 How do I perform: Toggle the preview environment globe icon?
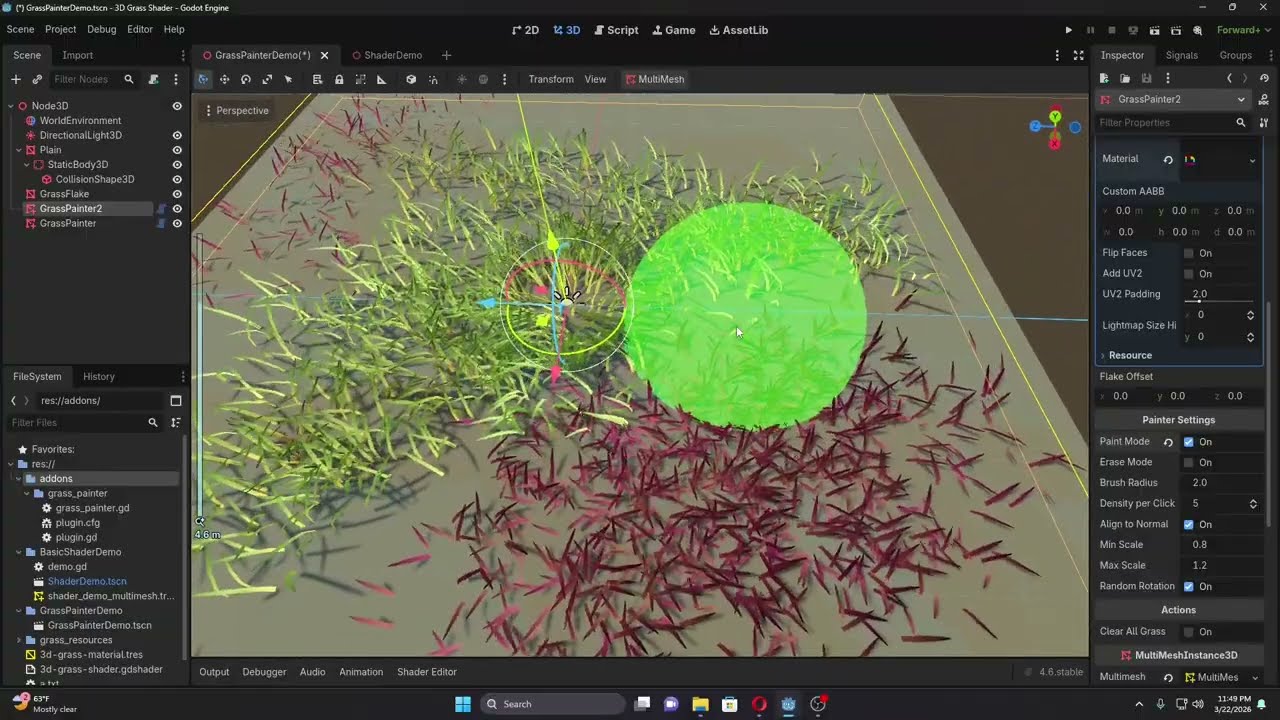[483, 79]
